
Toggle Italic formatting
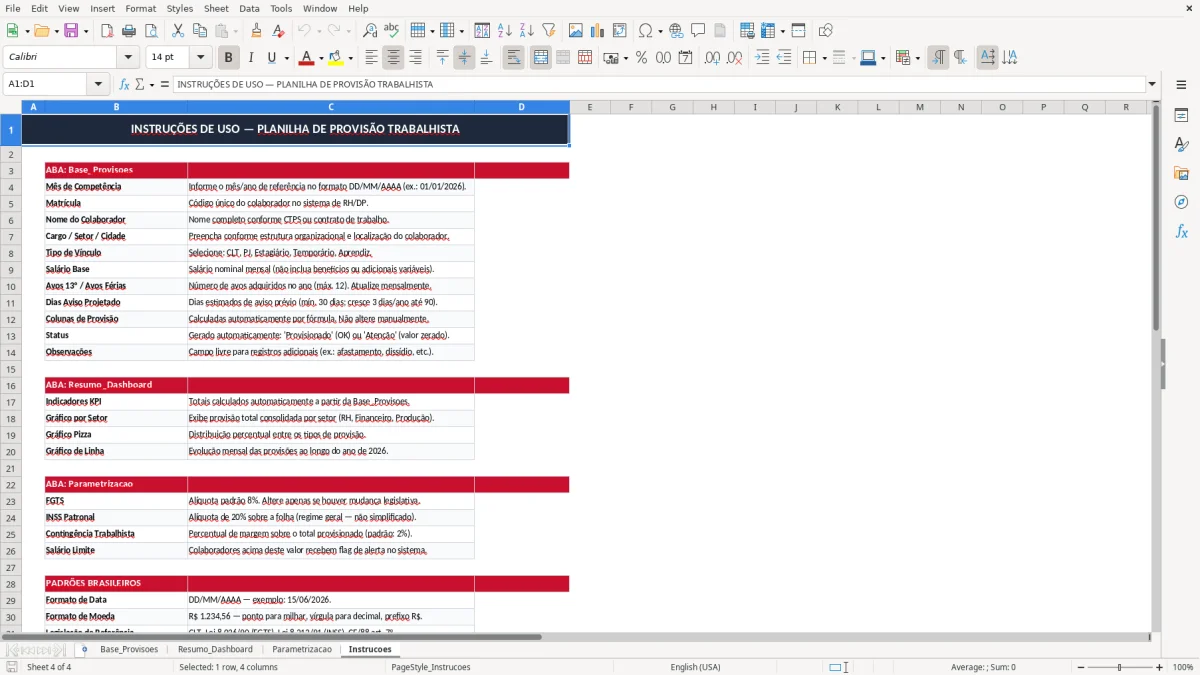pos(251,58)
